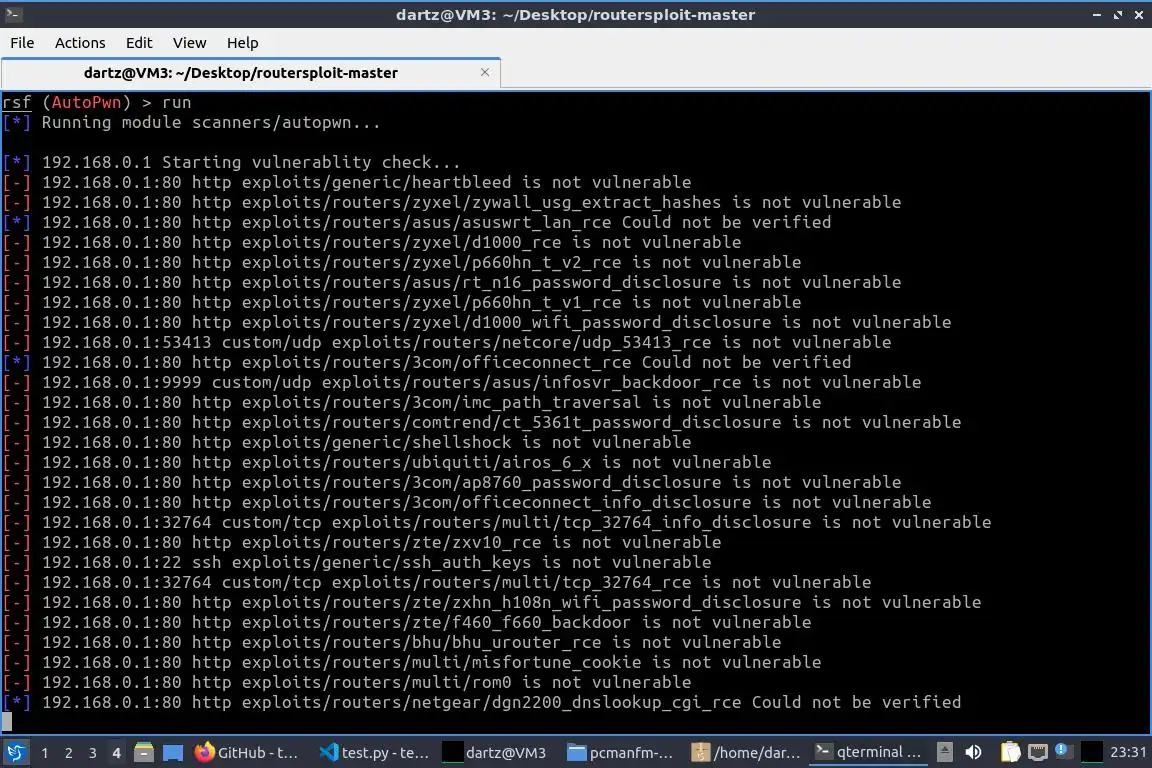Click the rt_n16_password_disclosure result line
Screen dimensions: 1152x768
click(x=452, y=282)
